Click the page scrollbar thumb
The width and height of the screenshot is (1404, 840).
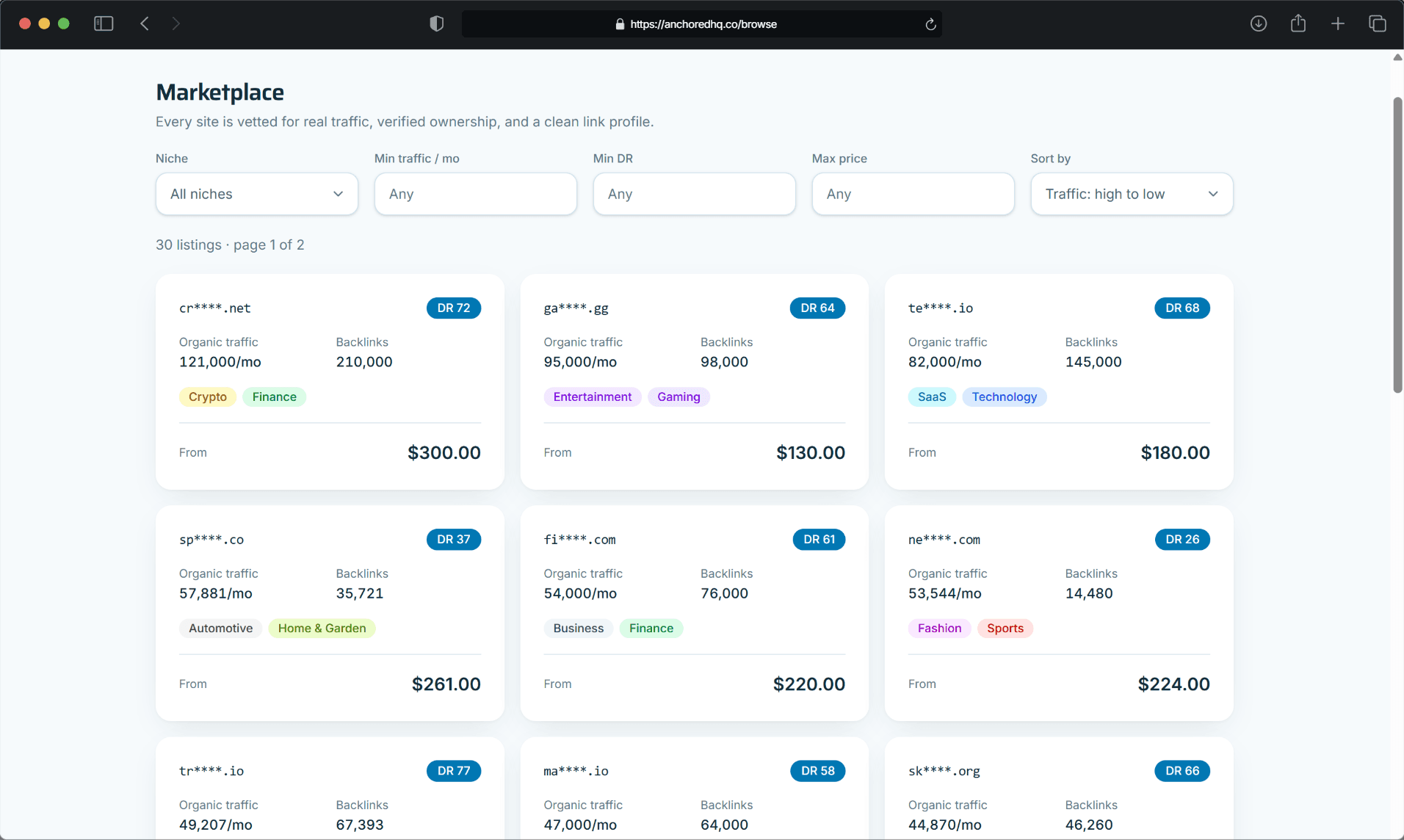tap(1397, 245)
